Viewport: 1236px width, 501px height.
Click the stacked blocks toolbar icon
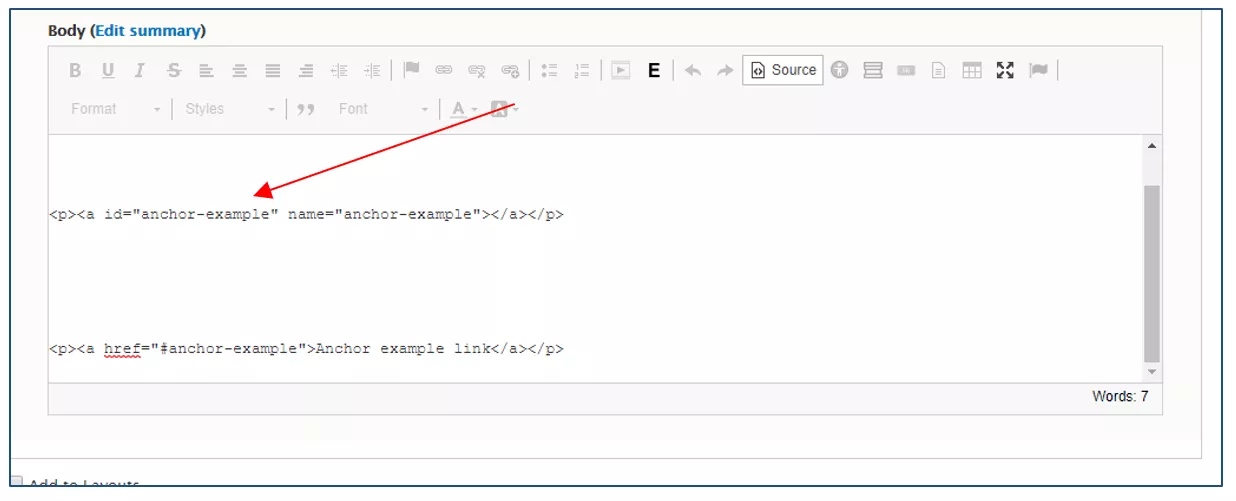pos(873,70)
